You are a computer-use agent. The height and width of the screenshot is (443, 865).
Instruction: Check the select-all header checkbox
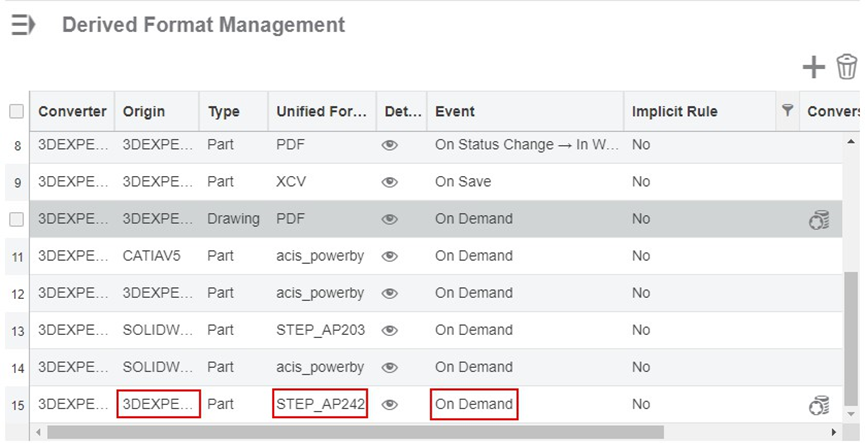[17, 111]
